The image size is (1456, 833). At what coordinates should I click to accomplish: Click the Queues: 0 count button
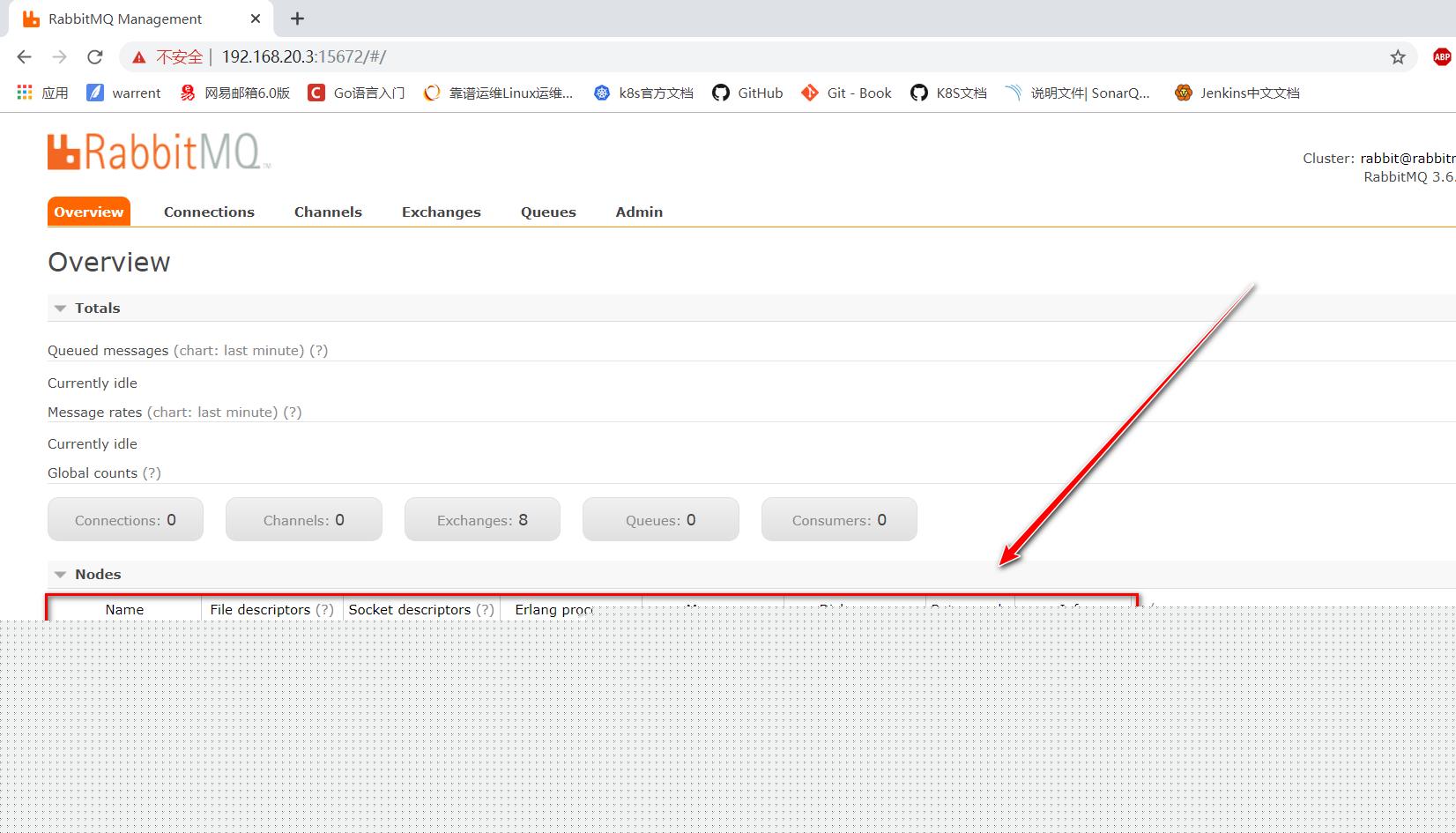point(661,519)
